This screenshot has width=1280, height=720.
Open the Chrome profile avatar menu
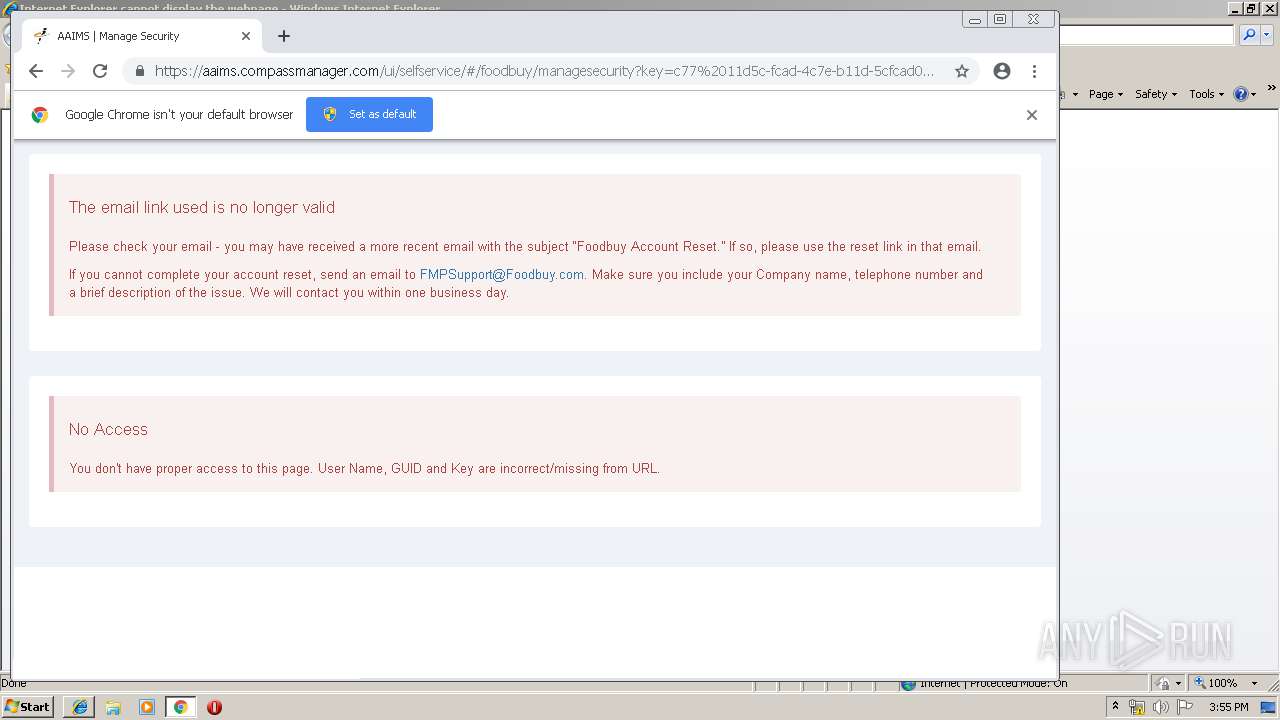coord(1002,71)
